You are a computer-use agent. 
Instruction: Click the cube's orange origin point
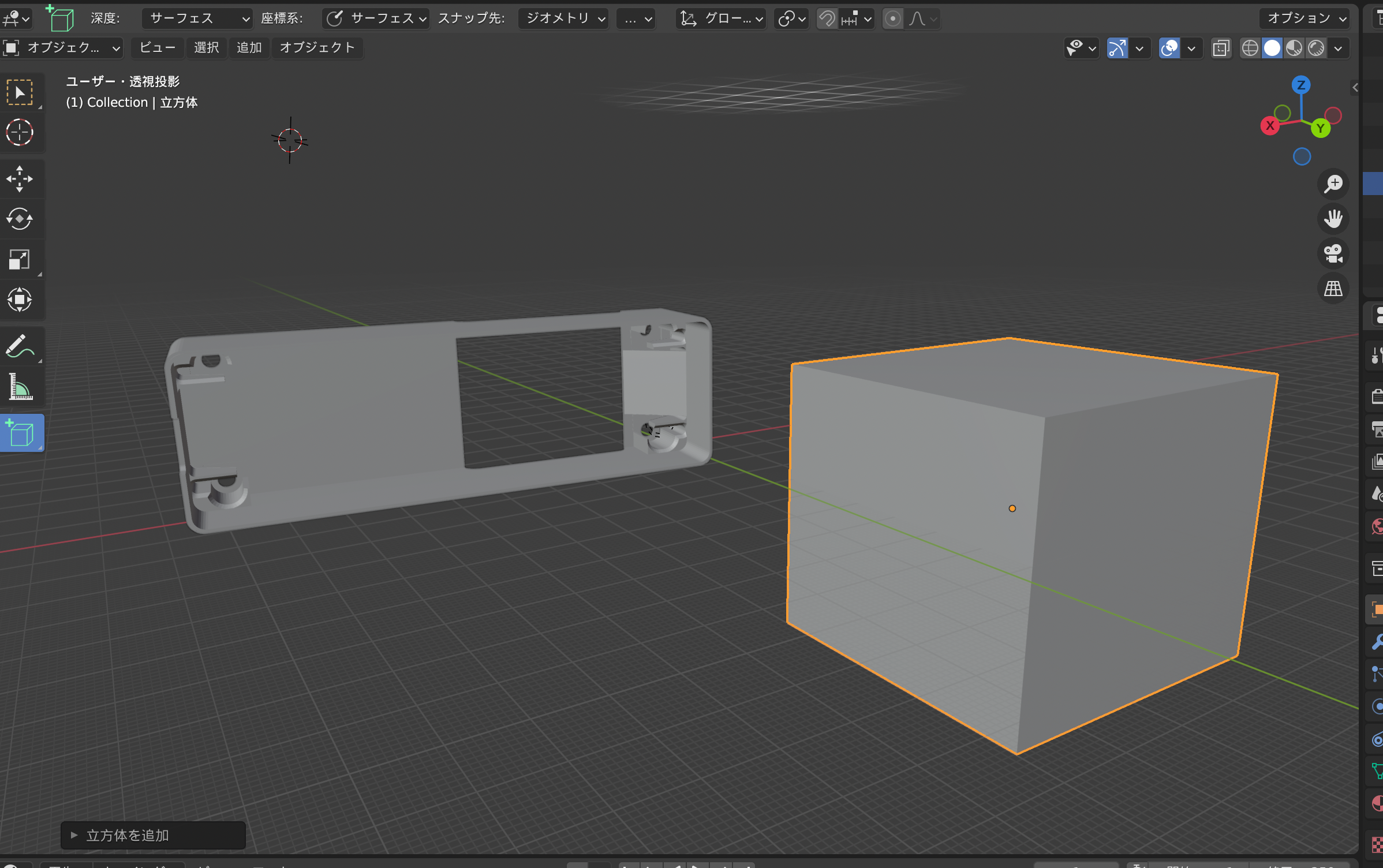pos(1012,508)
